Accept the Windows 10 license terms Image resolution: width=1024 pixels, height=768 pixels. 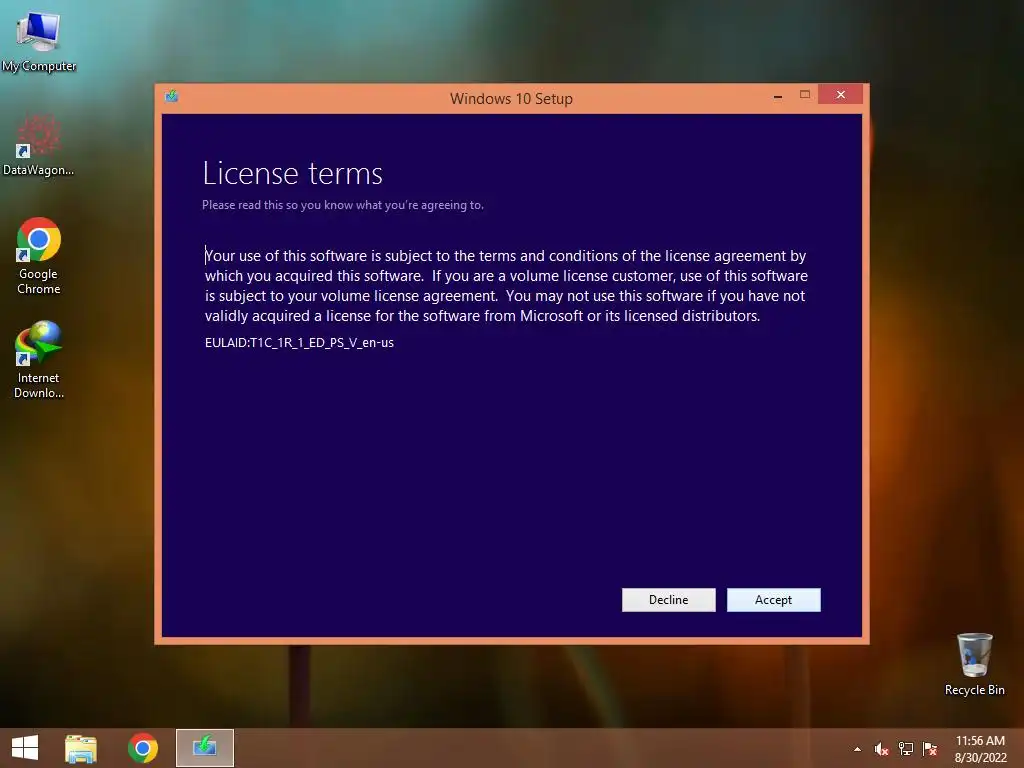click(773, 600)
